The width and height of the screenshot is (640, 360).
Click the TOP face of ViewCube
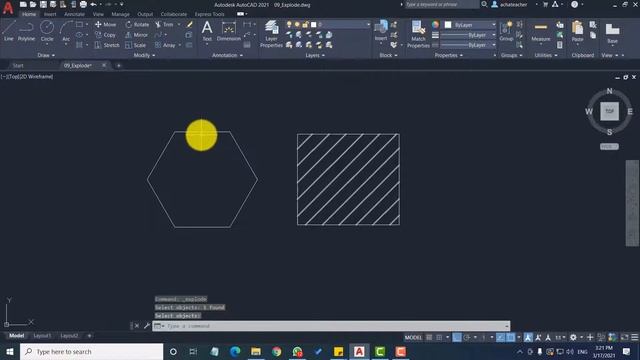[x=609, y=111]
